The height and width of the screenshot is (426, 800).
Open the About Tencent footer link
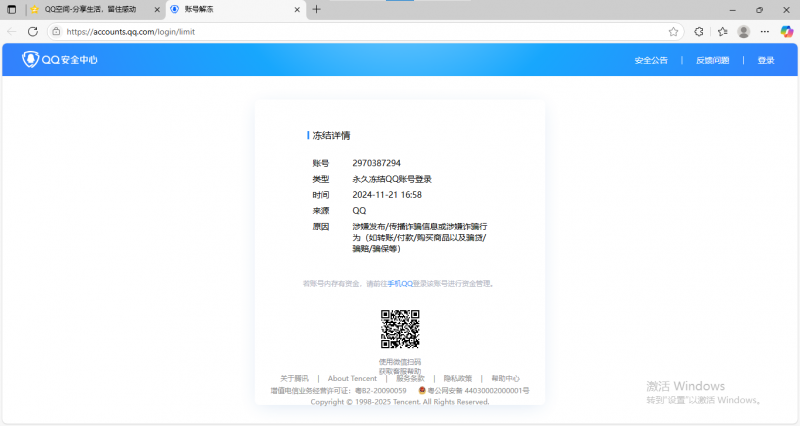(352, 379)
